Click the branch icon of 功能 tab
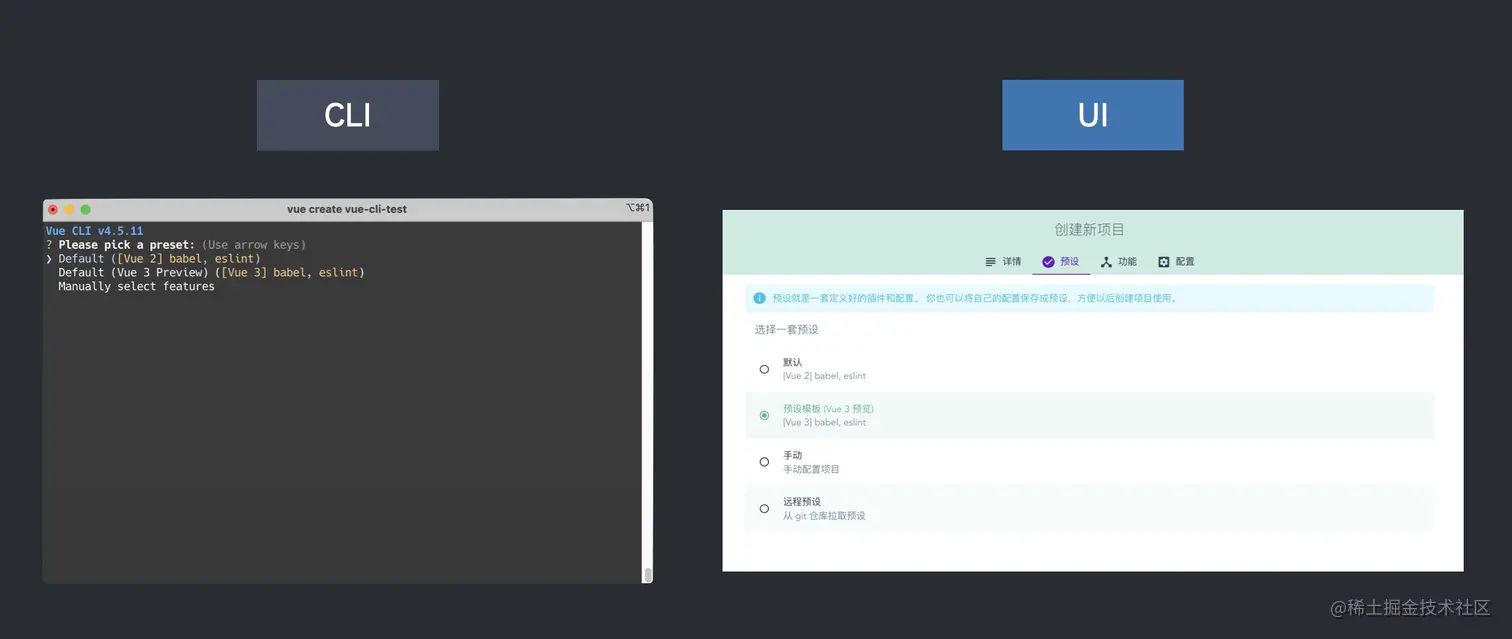The image size is (1512, 639). (x=1106, y=262)
